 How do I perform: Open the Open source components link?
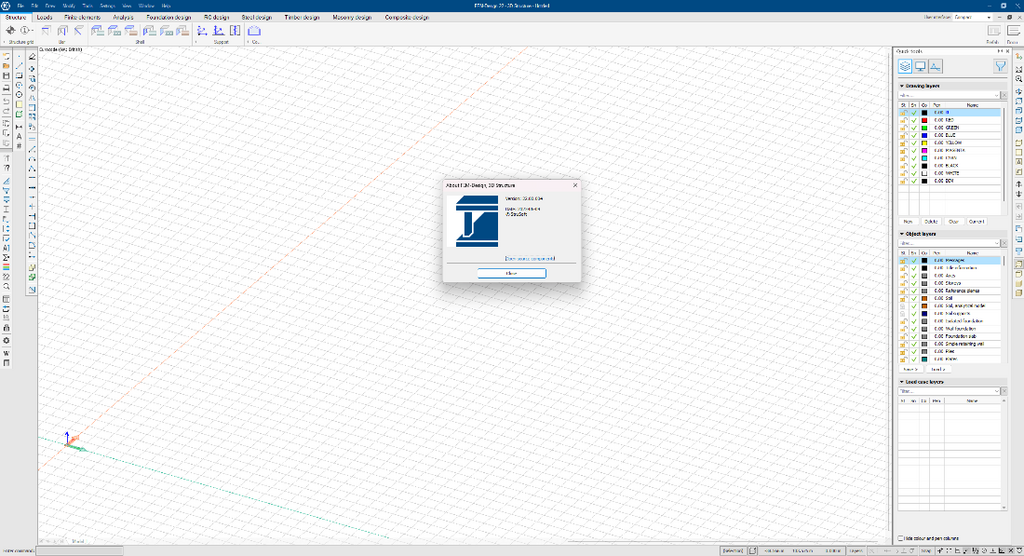click(530, 259)
